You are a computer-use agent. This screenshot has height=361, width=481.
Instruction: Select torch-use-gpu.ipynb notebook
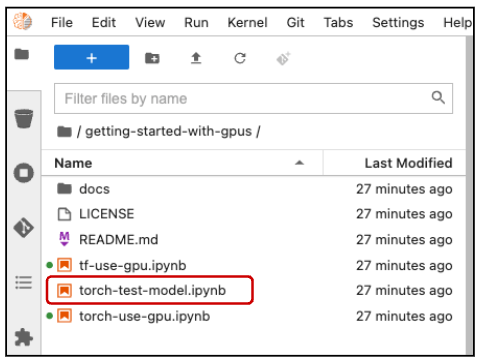tap(253, 316)
